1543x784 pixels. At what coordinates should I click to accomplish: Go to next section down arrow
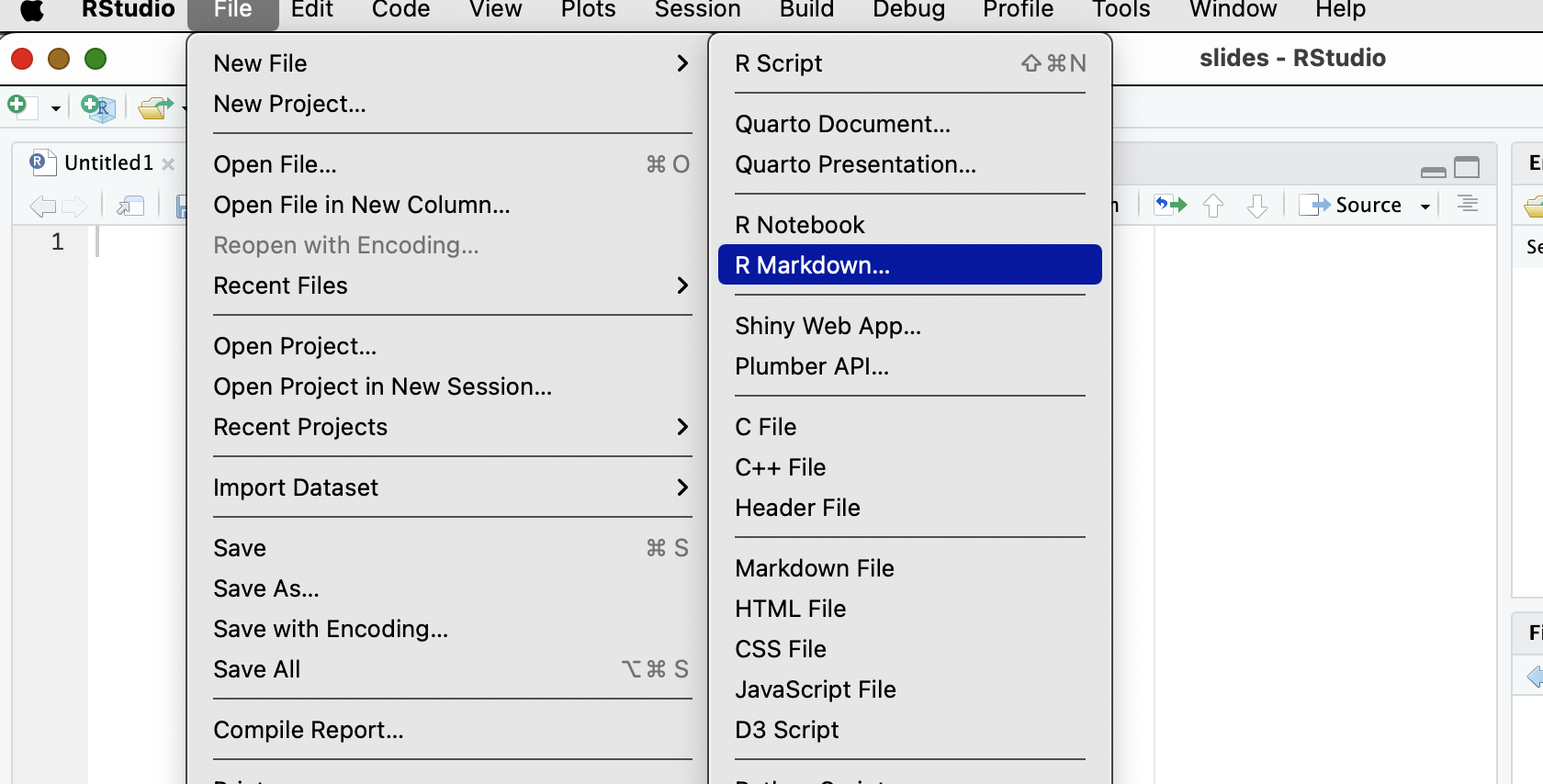1257,205
